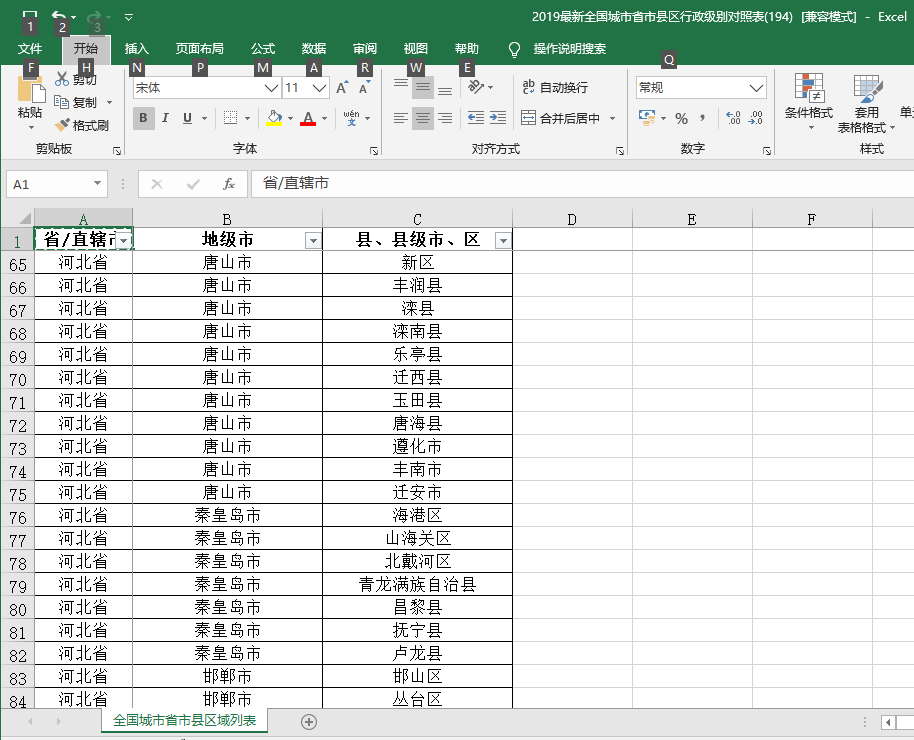Click the Cut (剪切) scissors icon
The image size is (914, 740).
pyautogui.click(x=62, y=79)
